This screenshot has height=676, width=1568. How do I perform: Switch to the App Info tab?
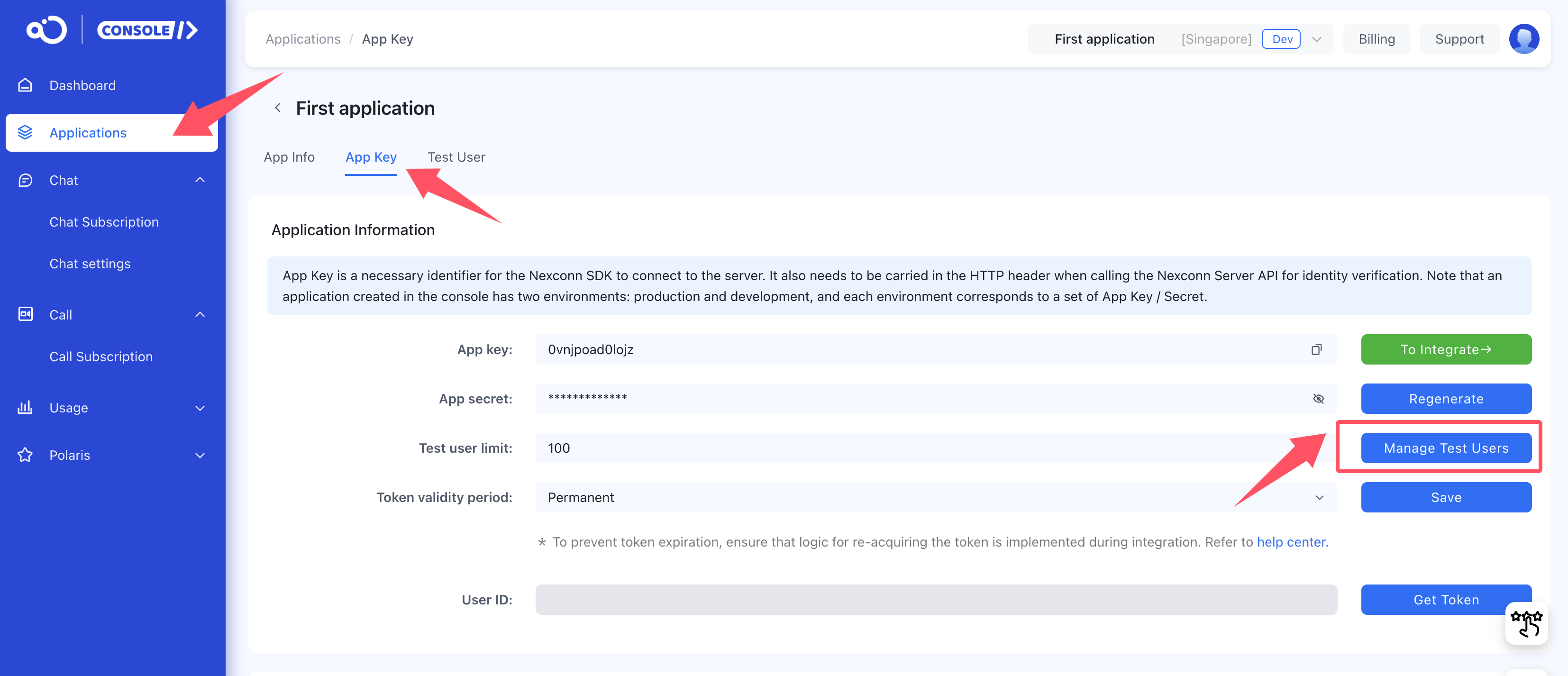(289, 157)
